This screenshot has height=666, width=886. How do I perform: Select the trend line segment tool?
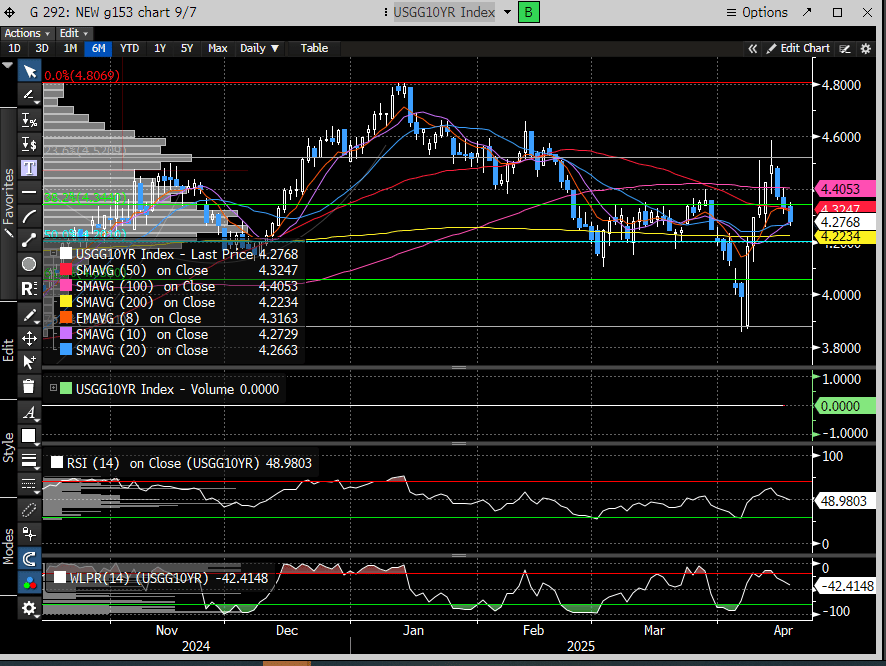point(29,239)
